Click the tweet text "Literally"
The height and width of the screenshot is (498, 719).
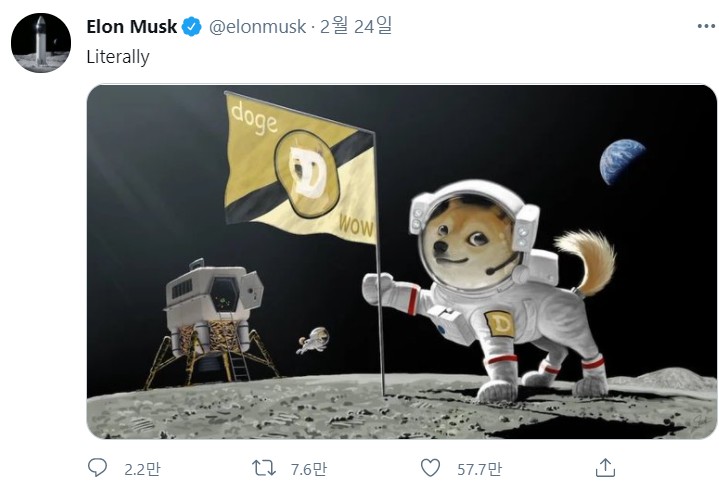[118, 57]
